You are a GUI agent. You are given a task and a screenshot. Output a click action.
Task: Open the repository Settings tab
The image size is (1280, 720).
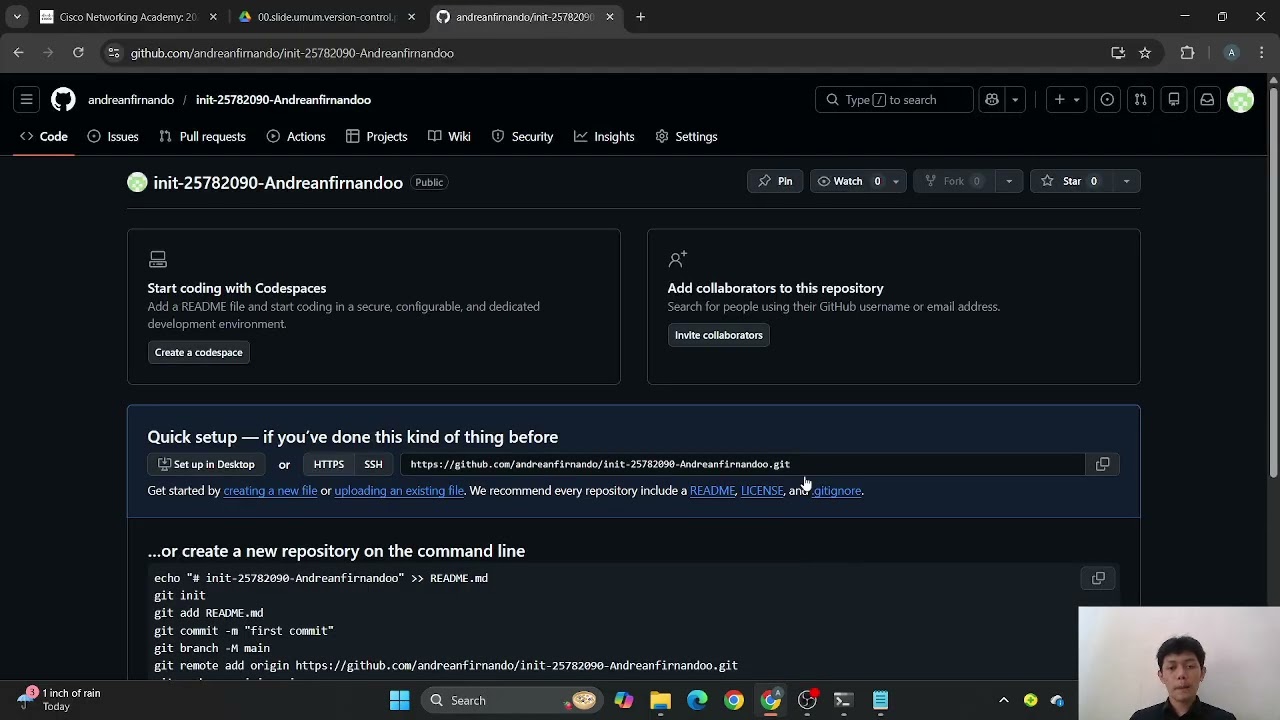coord(686,137)
